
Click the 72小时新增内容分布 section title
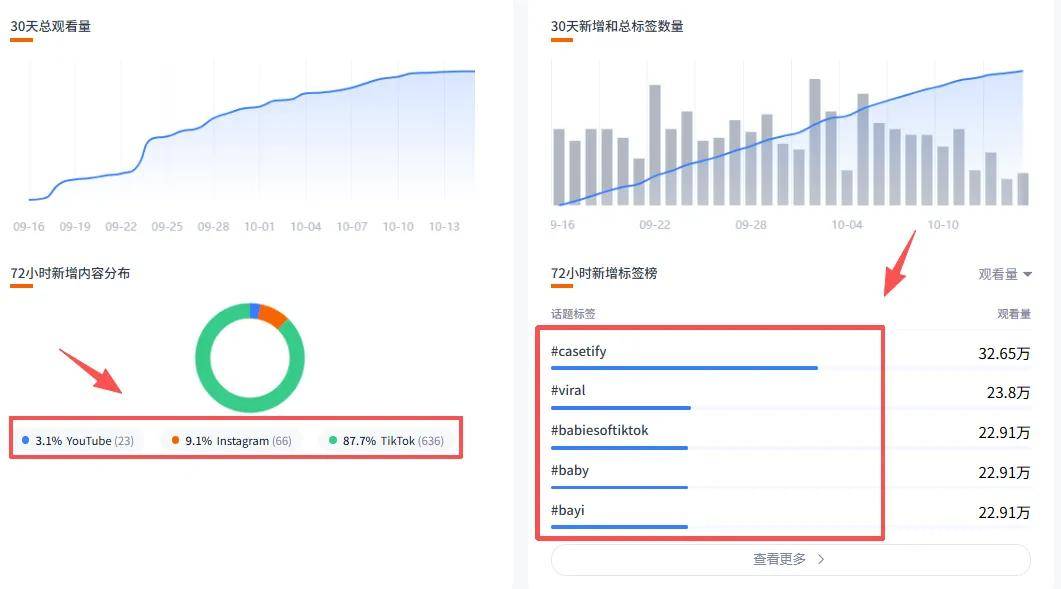coord(70,274)
